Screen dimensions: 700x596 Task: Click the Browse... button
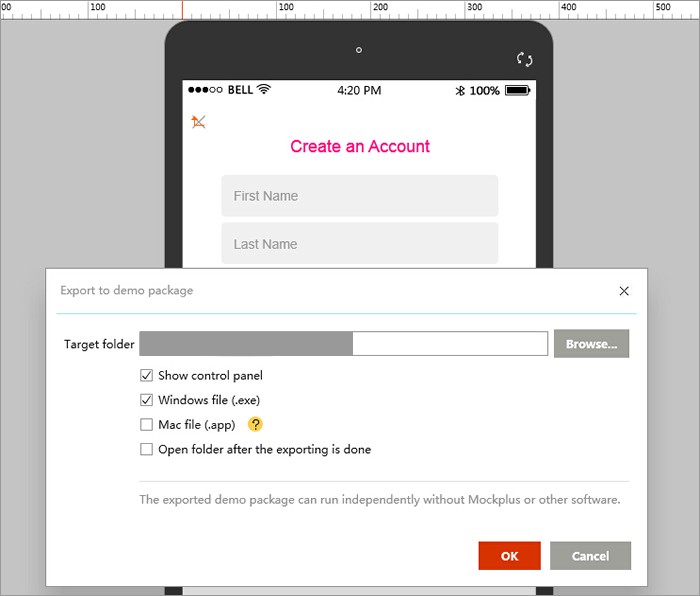tap(592, 344)
